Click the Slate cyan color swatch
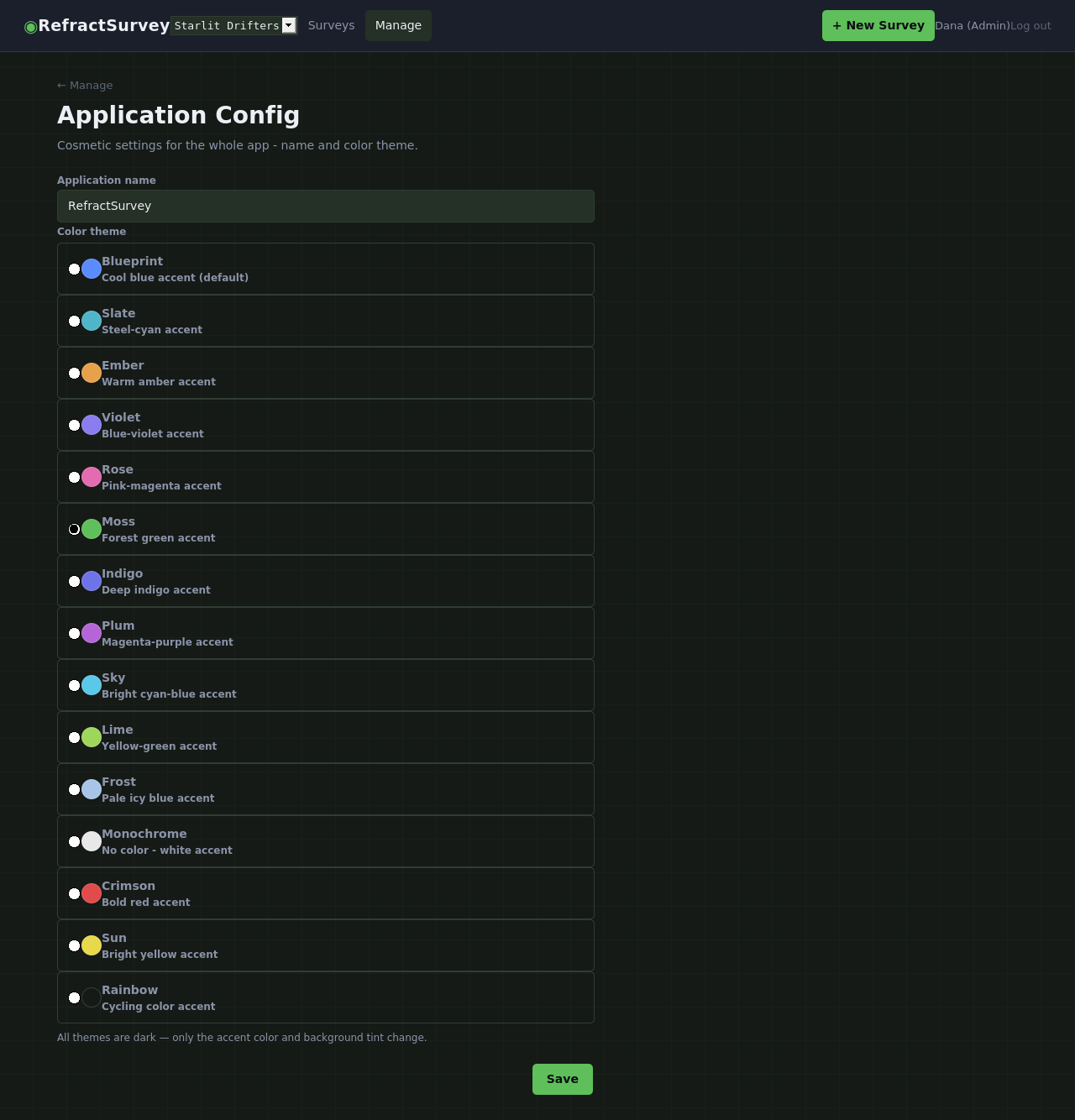Screen dimensions: 1075x1120 [x=92, y=321]
